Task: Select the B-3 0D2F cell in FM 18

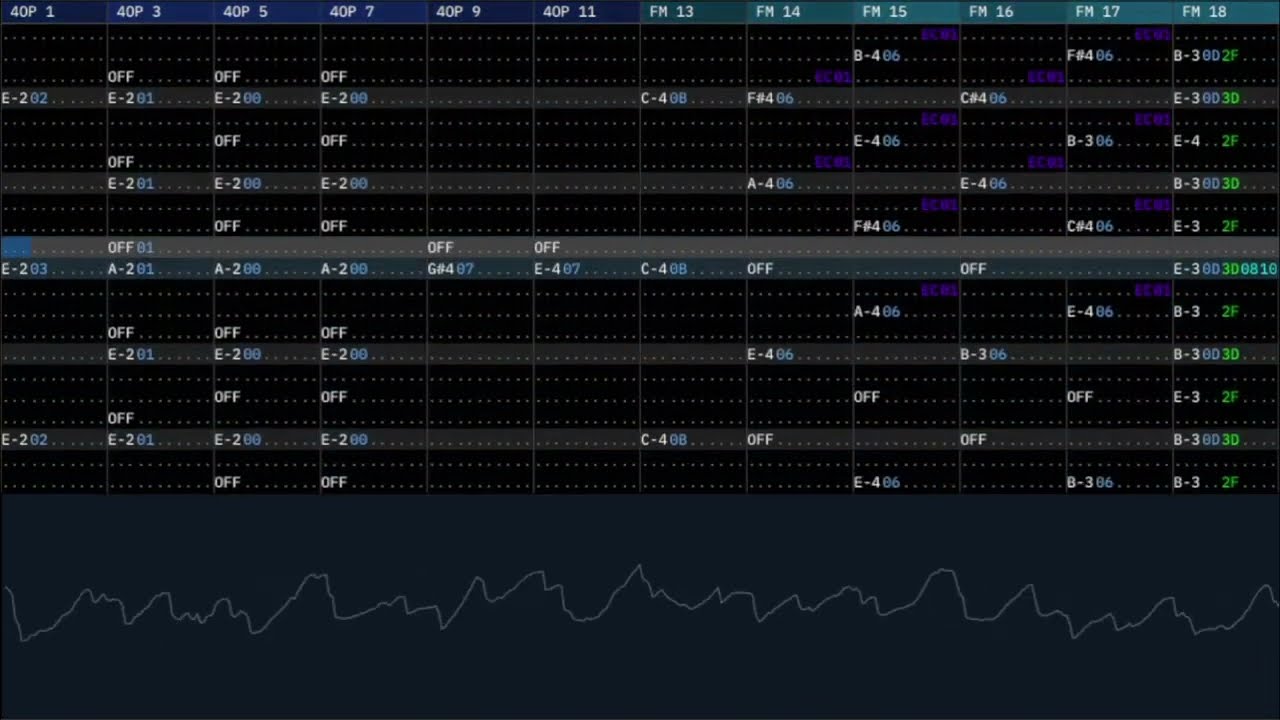Action: point(1207,56)
